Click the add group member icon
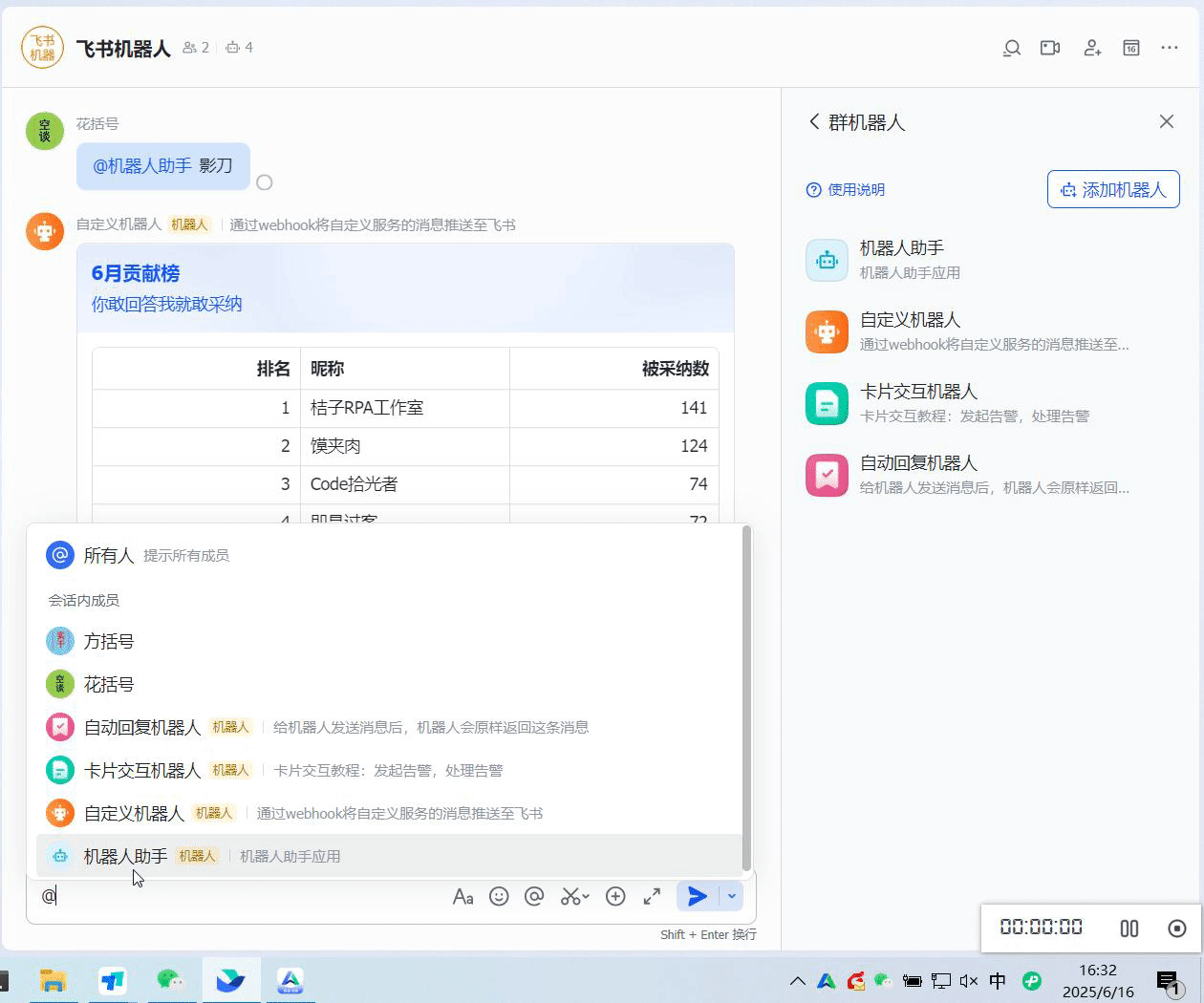The image size is (1204, 1003). pyautogui.click(x=1092, y=48)
